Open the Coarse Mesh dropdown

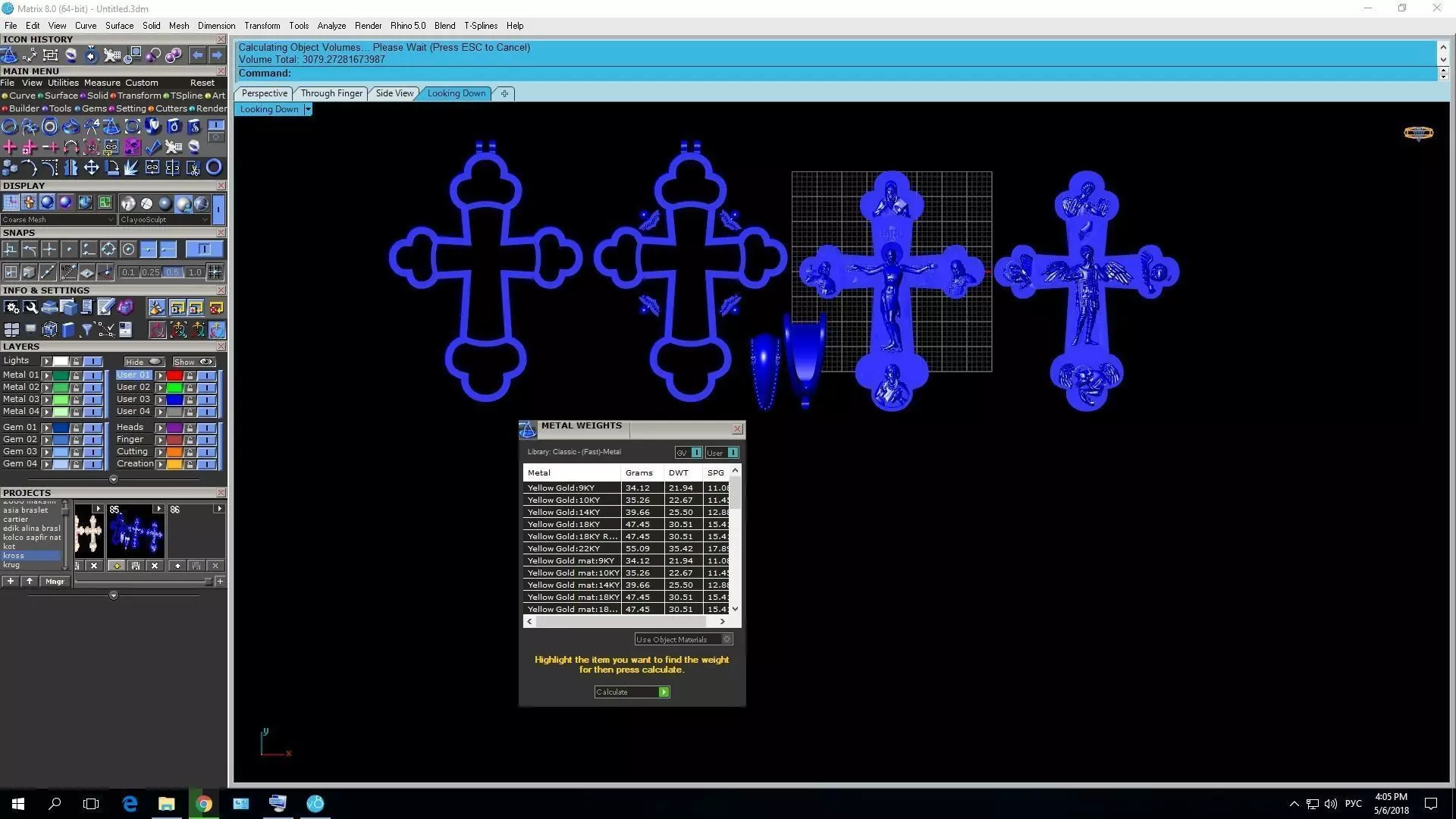point(58,220)
